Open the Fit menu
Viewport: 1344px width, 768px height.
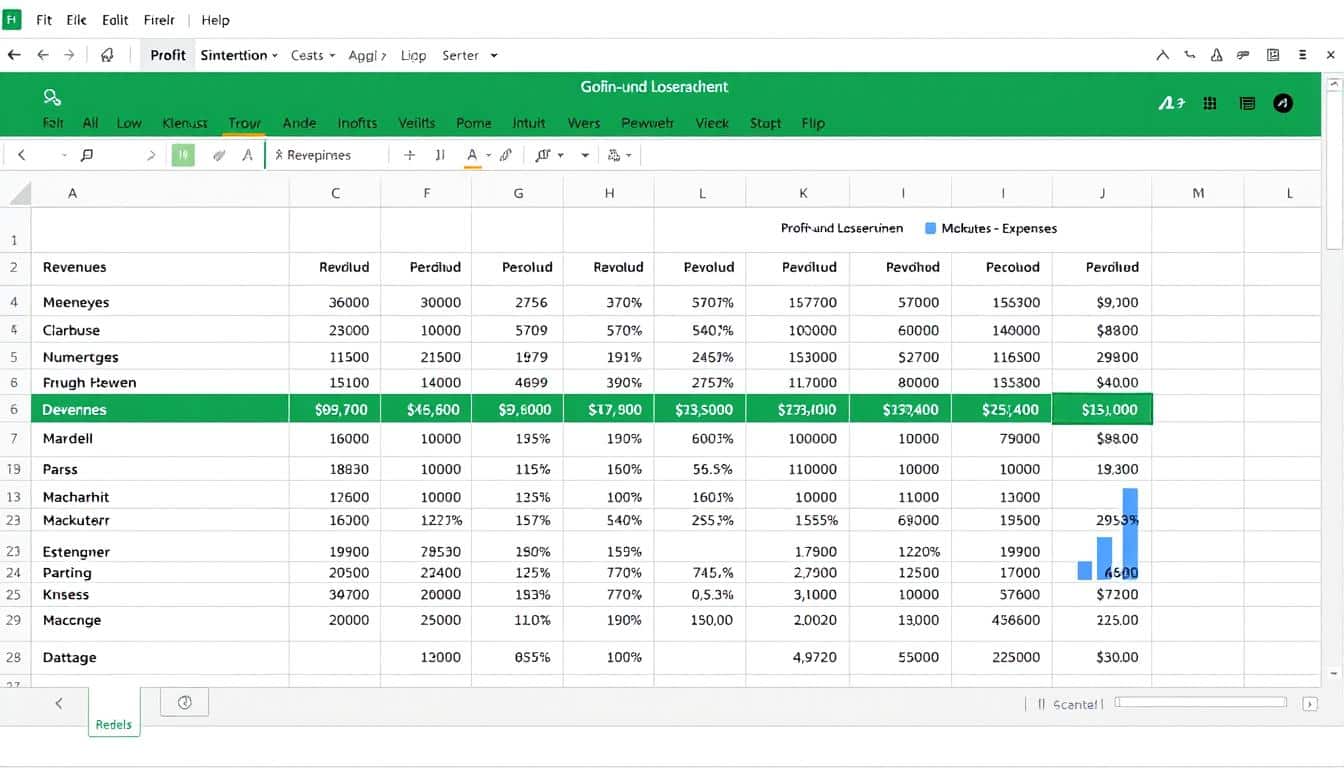(x=44, y=20)
